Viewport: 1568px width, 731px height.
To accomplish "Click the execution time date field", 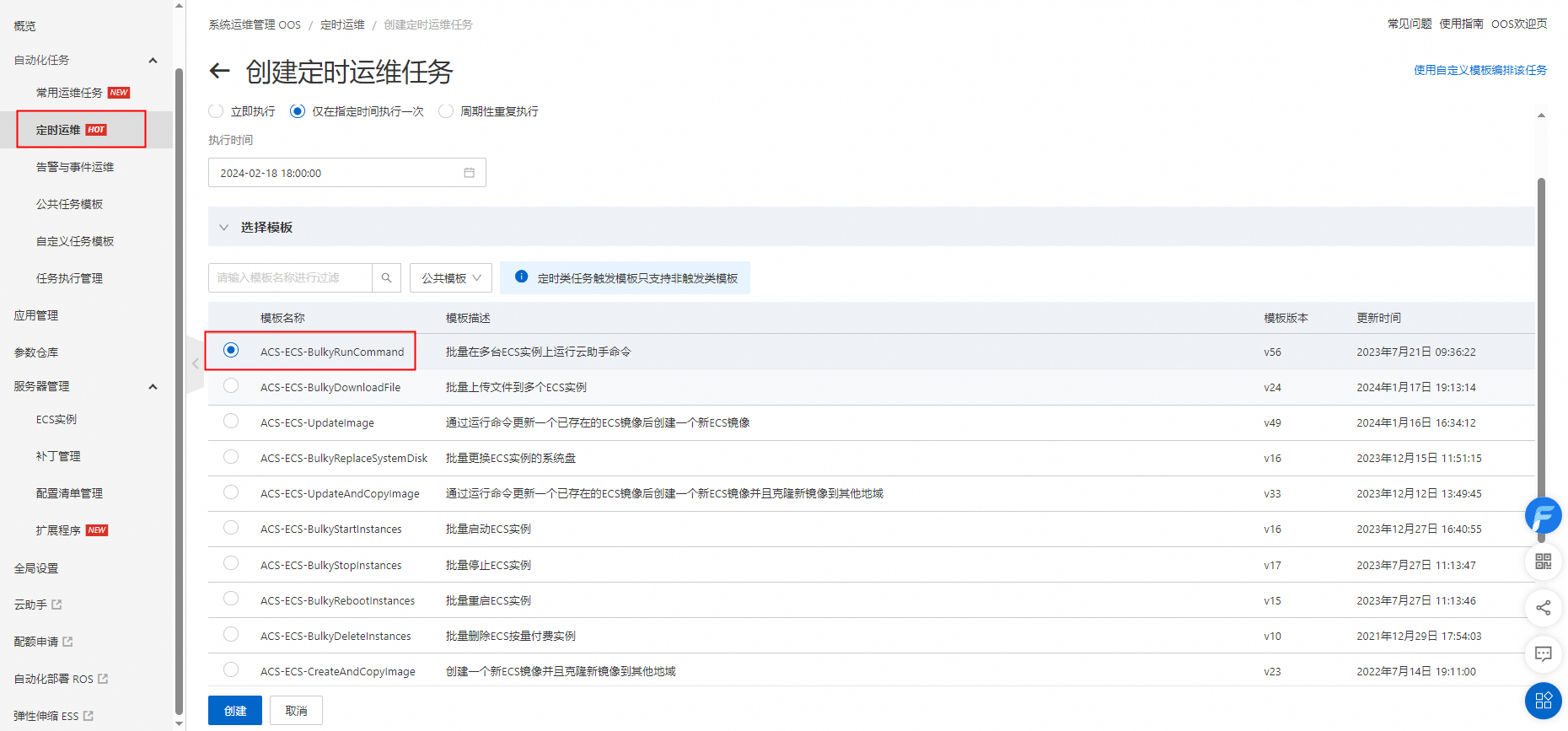I will pos(347,173).
